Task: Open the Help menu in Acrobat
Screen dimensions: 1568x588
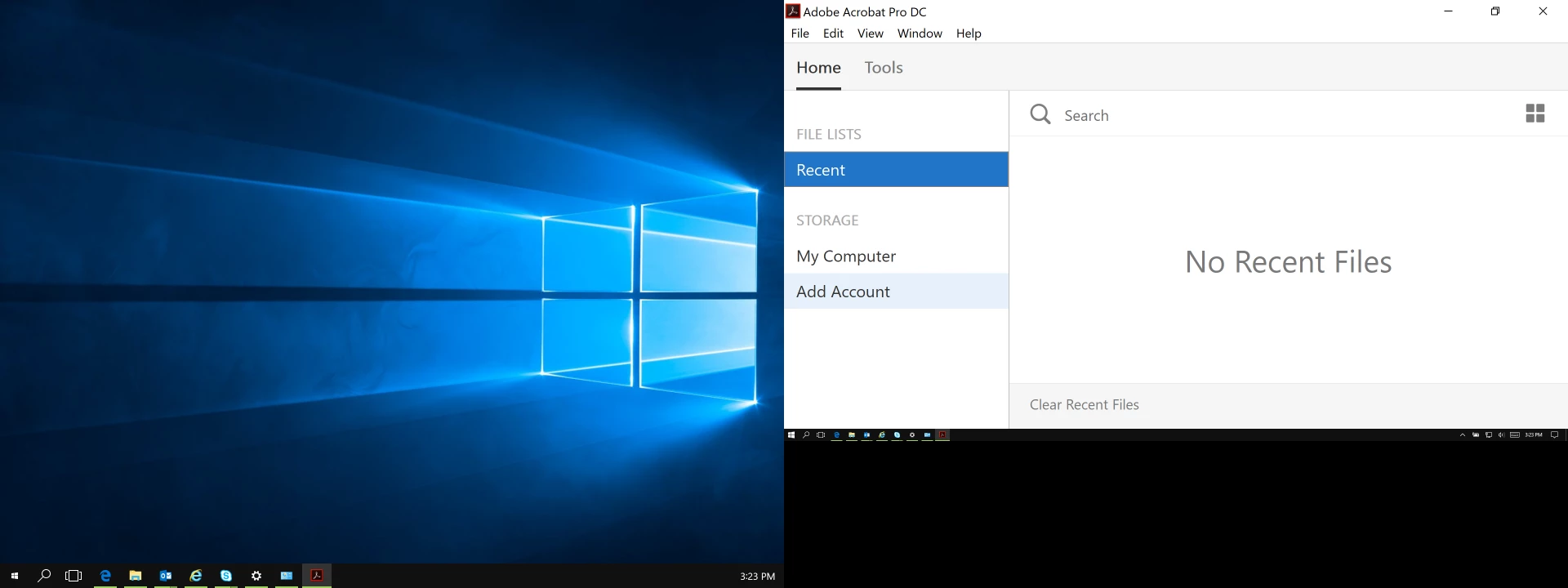Action: [x=969, y=33]
